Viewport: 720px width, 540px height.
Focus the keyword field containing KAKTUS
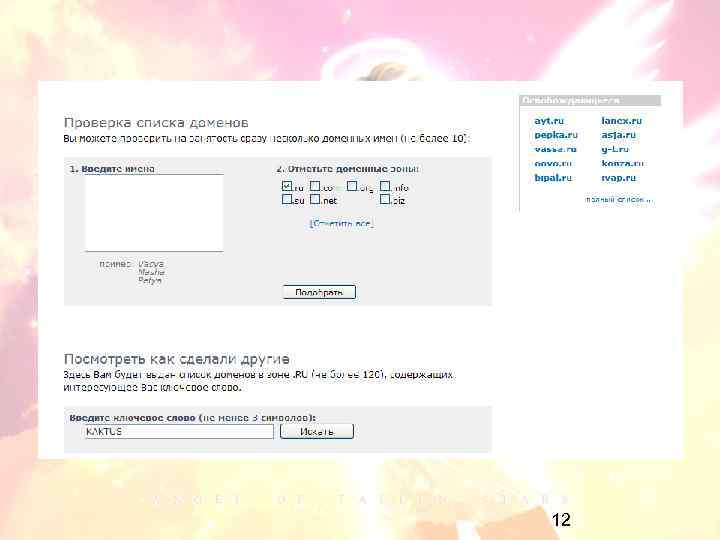(179, 432)
